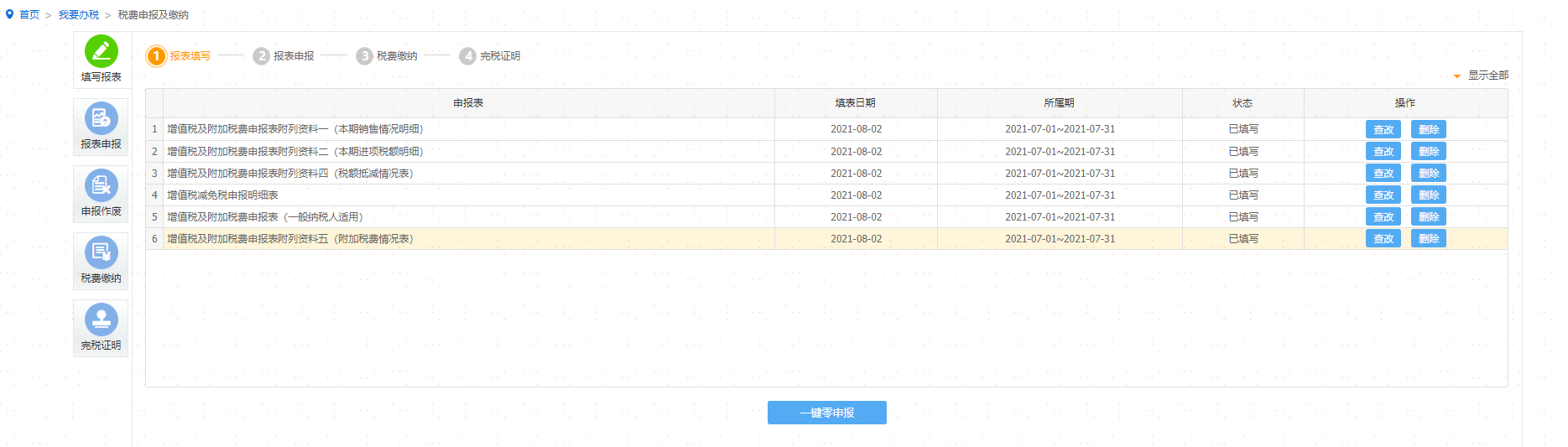The height and width of the screenshot is (447, 1568).
Task: Click 删除 for row 2 附列资料二
Action: (1429, 152)
